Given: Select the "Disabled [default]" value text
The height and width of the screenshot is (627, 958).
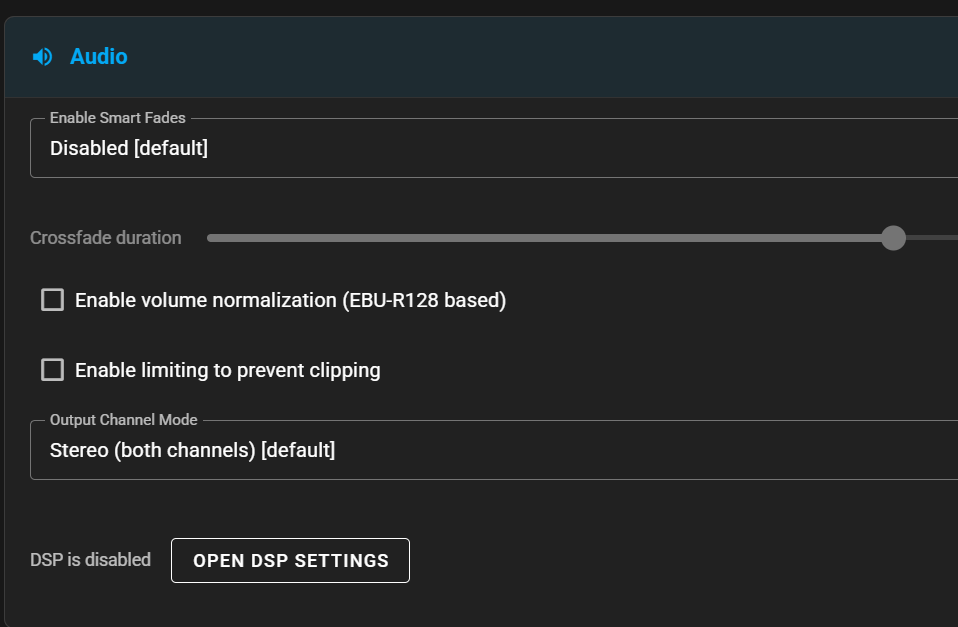Looking at the screenshot, I should (x=129, y=148).
